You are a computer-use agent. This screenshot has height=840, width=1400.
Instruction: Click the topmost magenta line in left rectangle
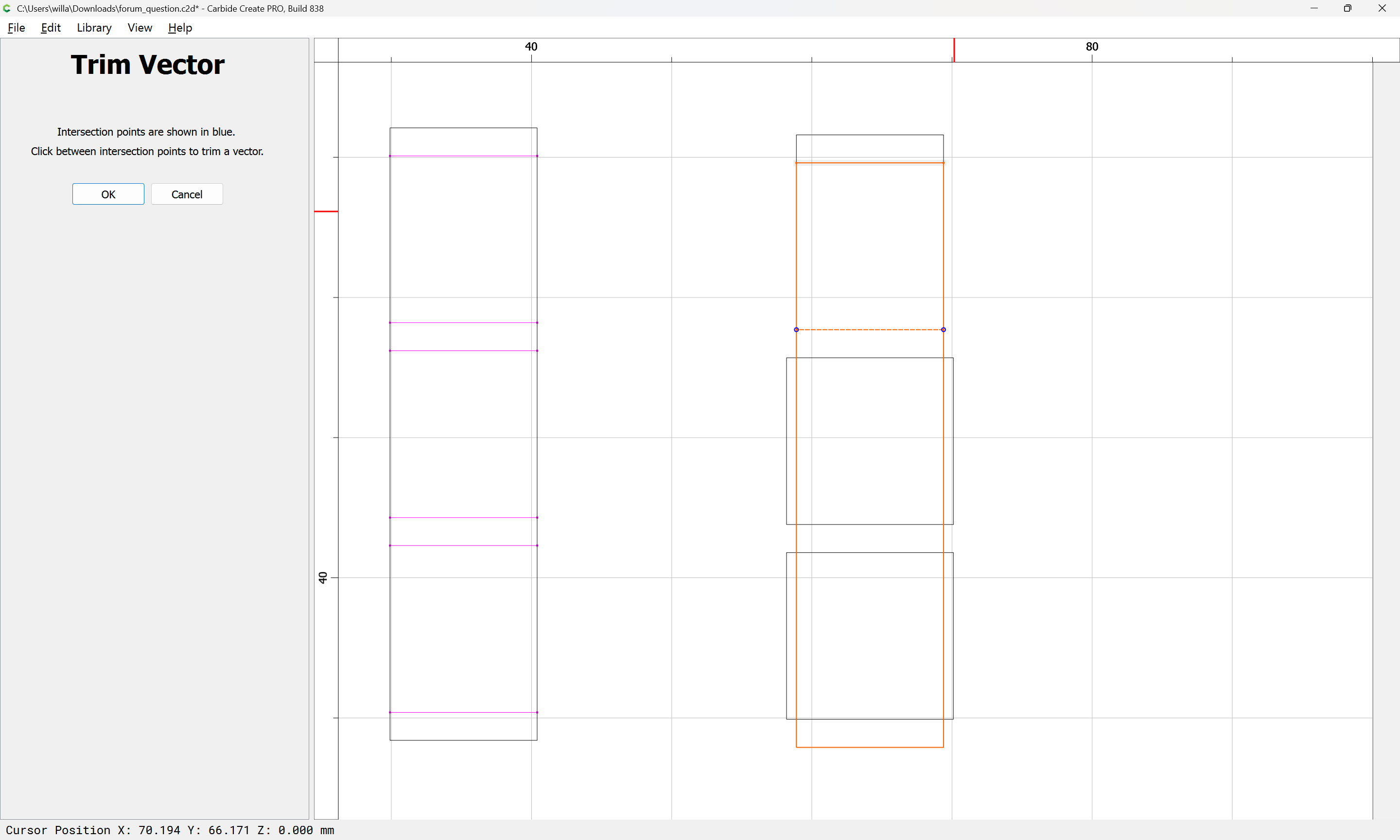463,156
